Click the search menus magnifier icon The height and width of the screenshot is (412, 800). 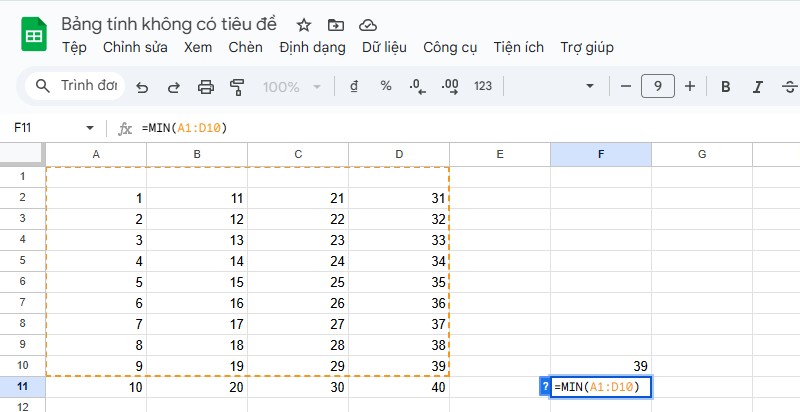click(43, 86)
